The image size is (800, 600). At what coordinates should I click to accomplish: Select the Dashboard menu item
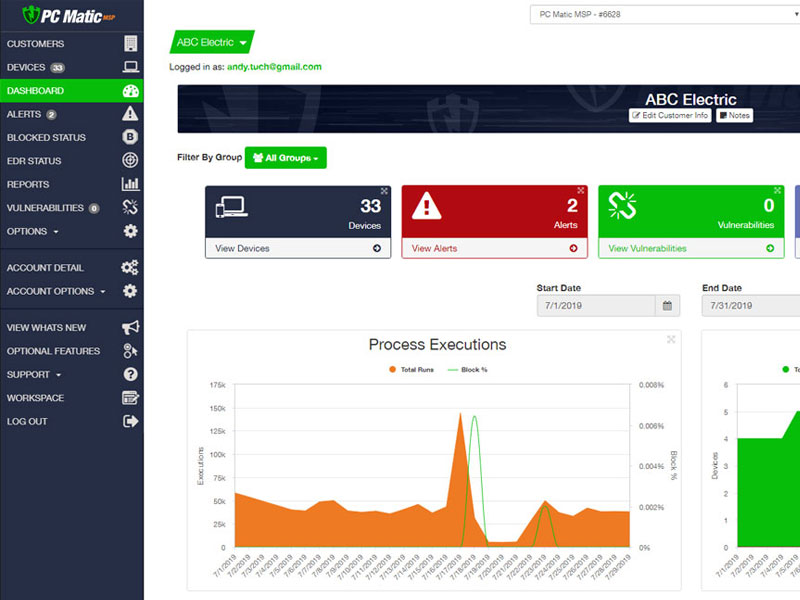(71, 91)
